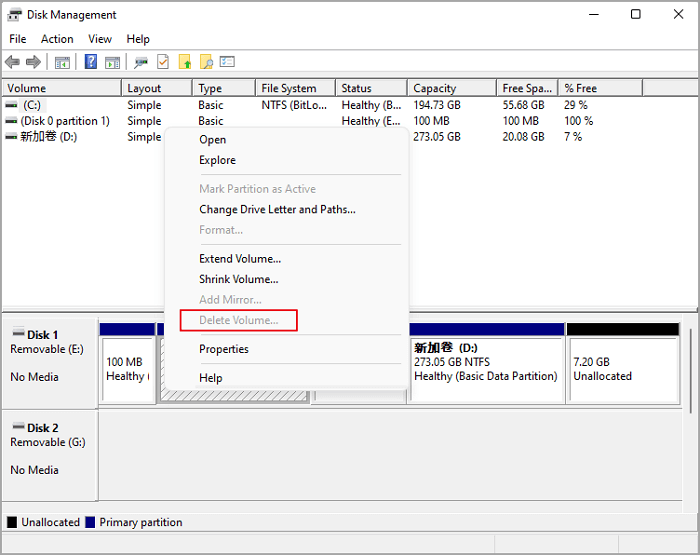Click the Disk 2 Removable (G:) label
Viewport: 700px width, 555px height.
[x=48, y=440]
